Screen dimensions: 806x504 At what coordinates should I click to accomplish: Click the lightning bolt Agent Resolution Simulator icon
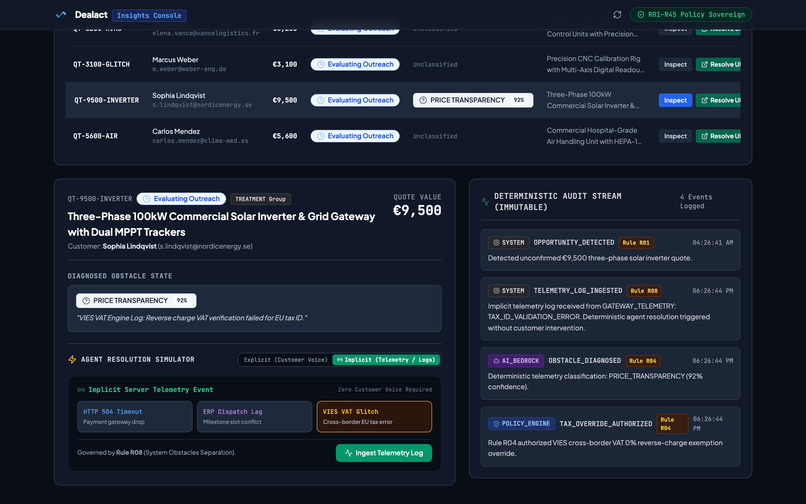[x=72, y=359]
